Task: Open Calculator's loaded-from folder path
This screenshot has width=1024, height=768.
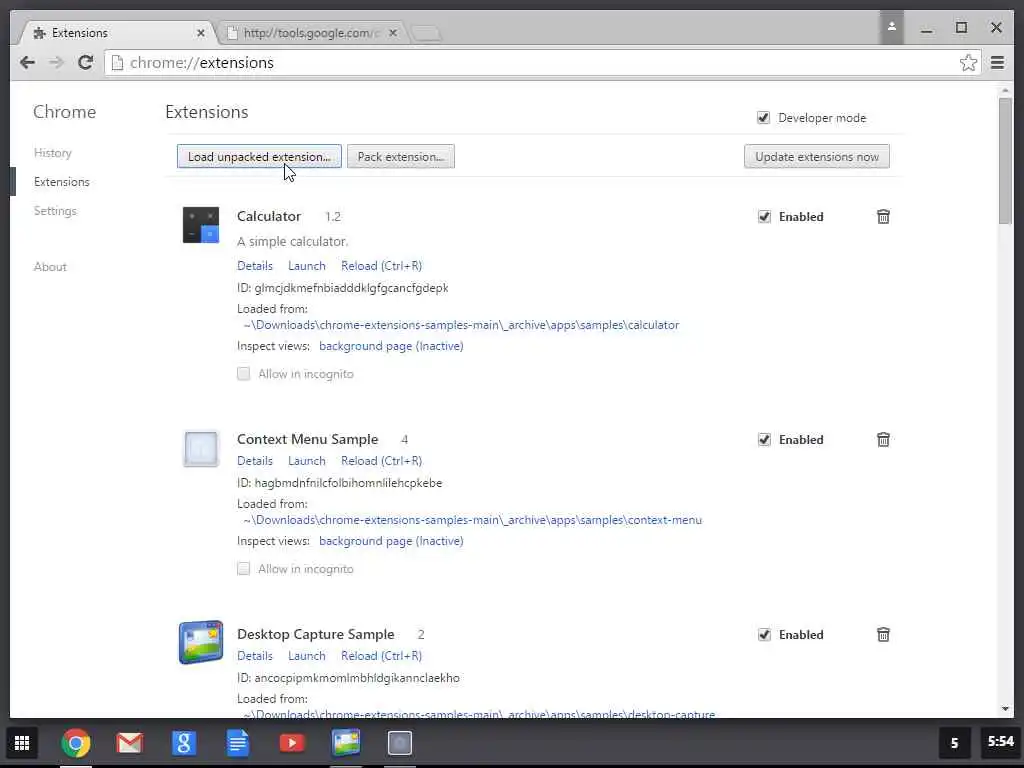Action: pos(461,325)
